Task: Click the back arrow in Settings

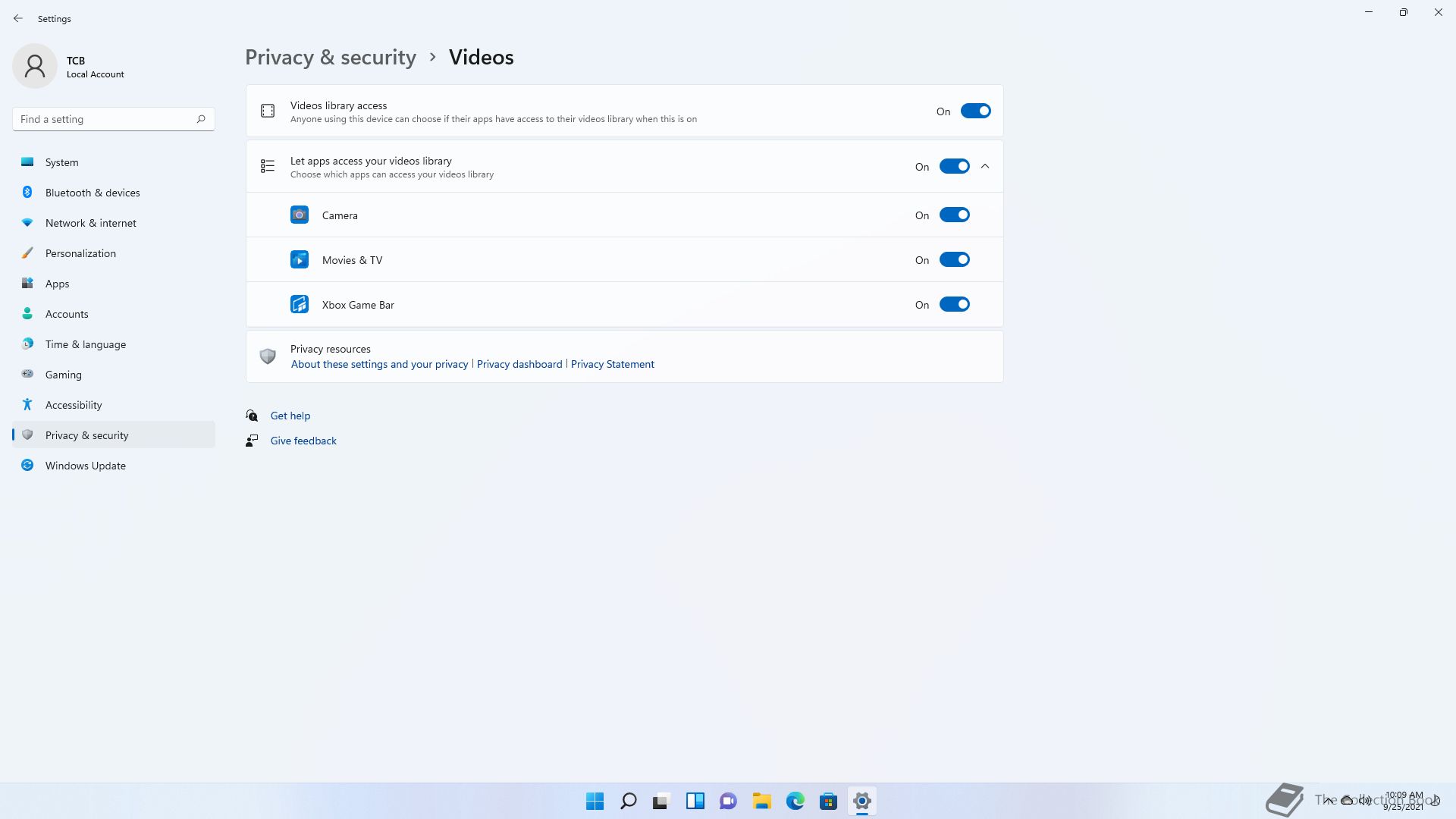Action: point(18,18)
